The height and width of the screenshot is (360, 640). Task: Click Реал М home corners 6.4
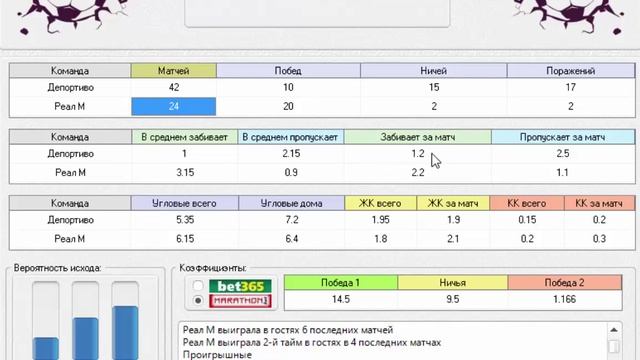[x=291, y=239]
